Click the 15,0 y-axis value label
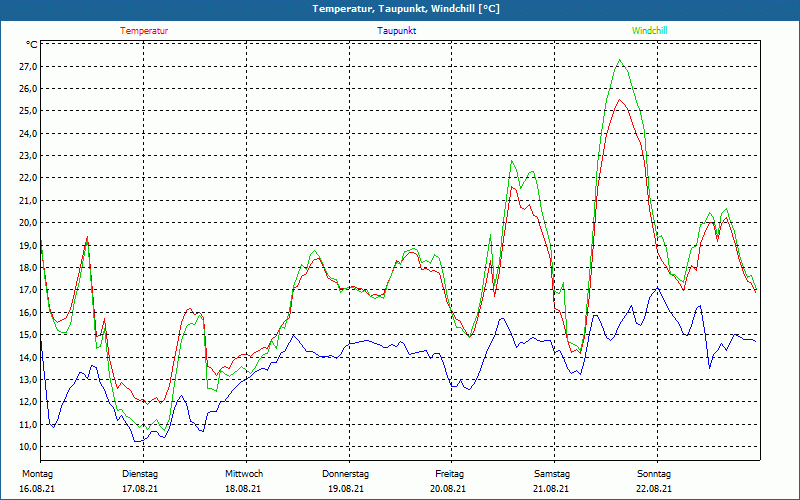800x500 pixels. click(27, 335)
